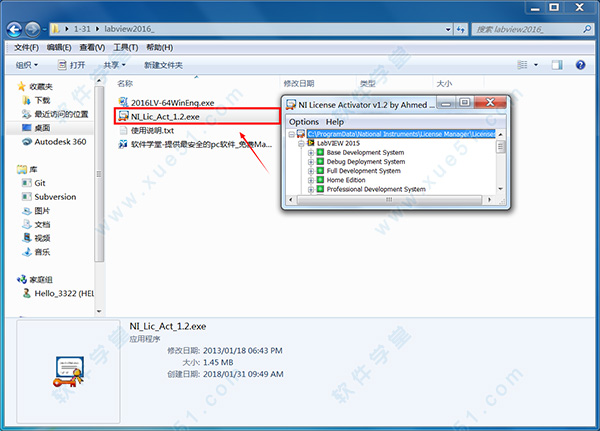Open Options menu in NI License Activator
The height and width of the screenshot is (431, 600).
coord(304,122)
